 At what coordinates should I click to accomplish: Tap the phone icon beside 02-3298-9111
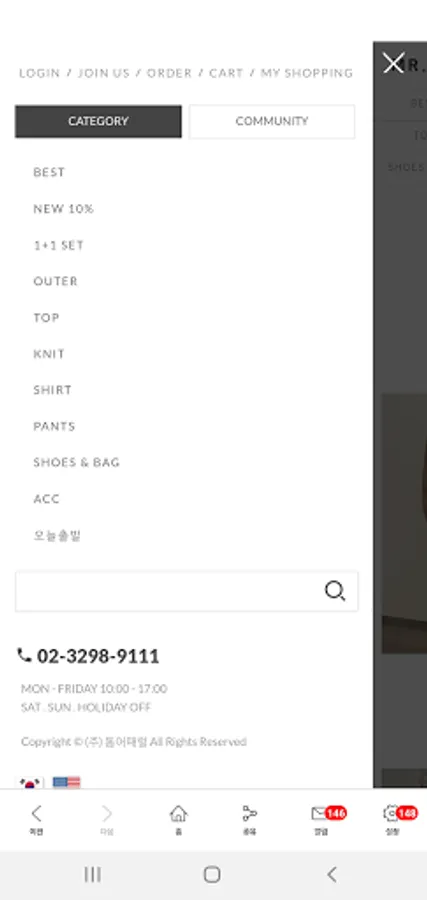tap(24, 655)
